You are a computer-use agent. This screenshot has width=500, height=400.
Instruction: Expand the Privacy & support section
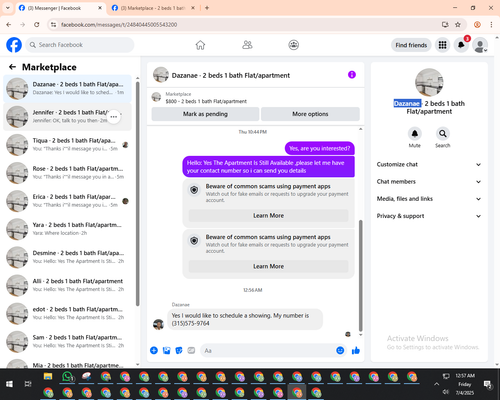(x=429, y=216)
